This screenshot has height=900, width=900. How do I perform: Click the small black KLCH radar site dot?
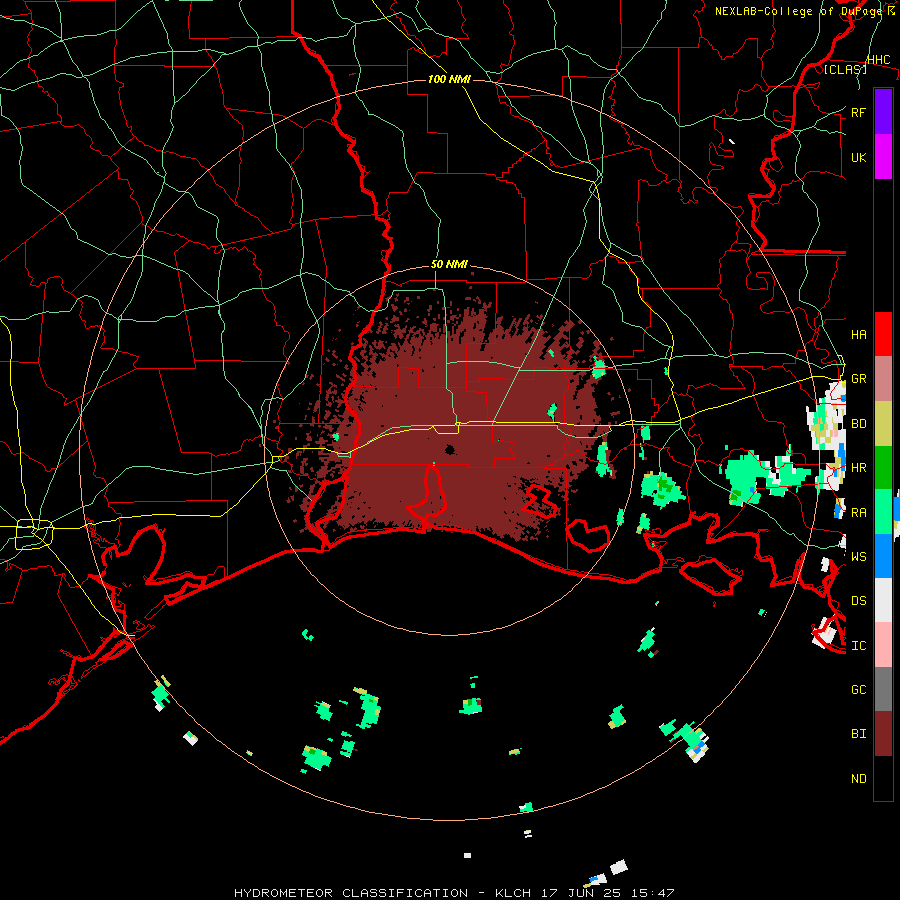pyautogui.click(x=450, y=450)
